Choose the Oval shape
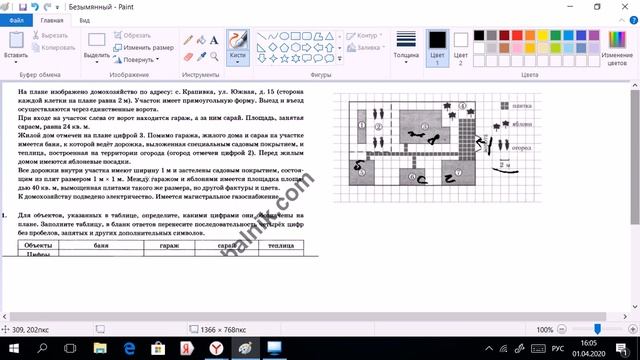The image size is (640, 360). [x=284, y=36]
